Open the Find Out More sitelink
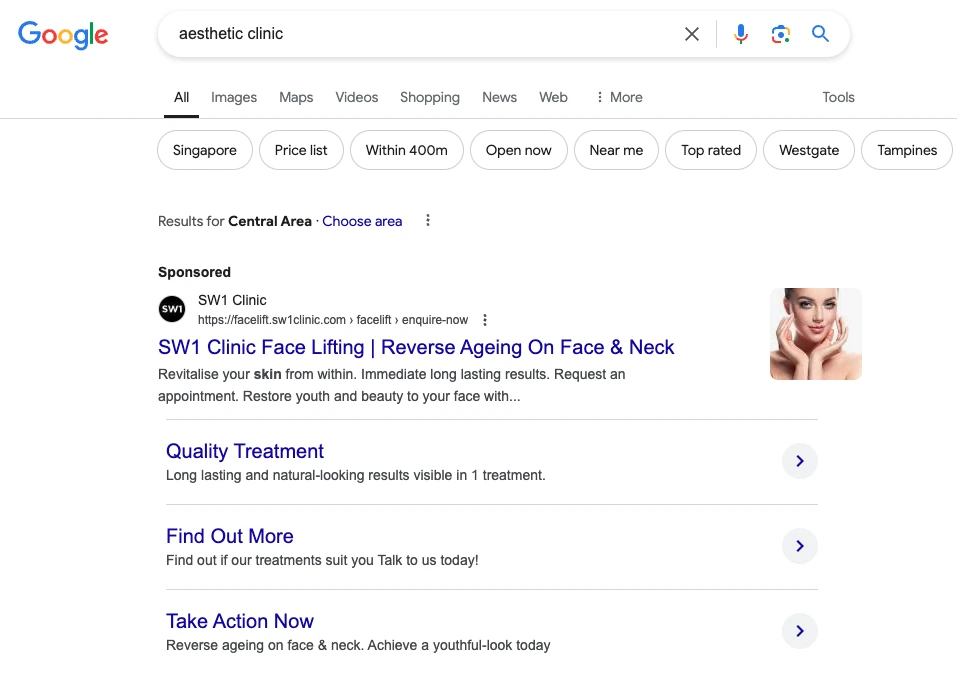The height and width of the screenshot is (673, 957). [229, 536]
